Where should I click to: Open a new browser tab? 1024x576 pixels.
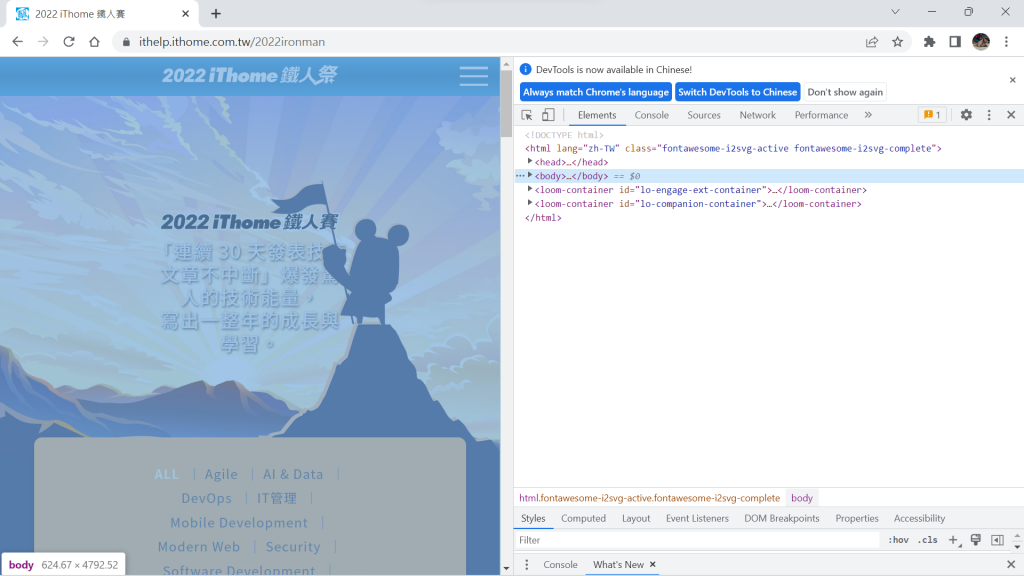[x=216, y=14]
